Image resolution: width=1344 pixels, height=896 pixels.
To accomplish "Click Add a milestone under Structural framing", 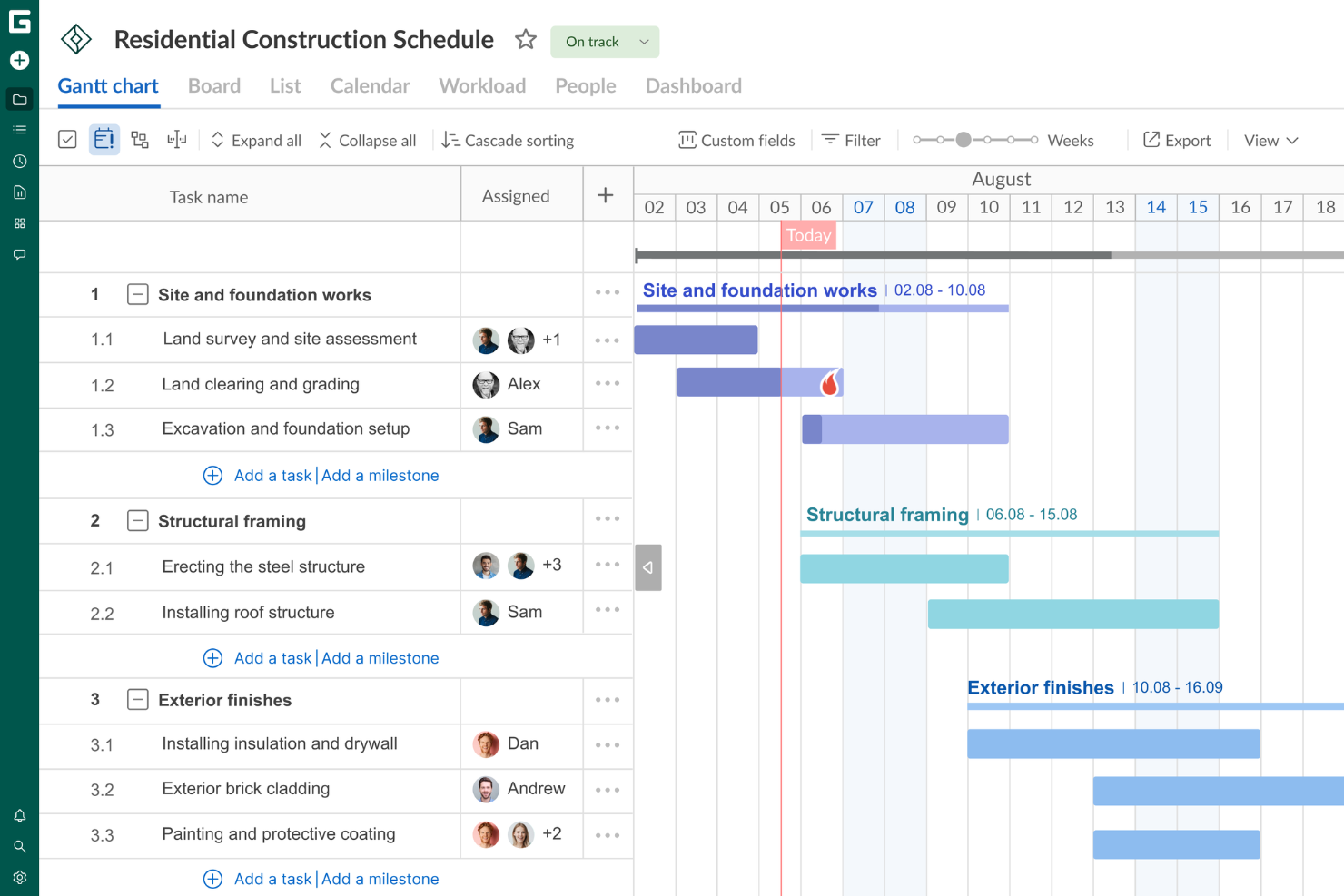I will pos(380,658).
